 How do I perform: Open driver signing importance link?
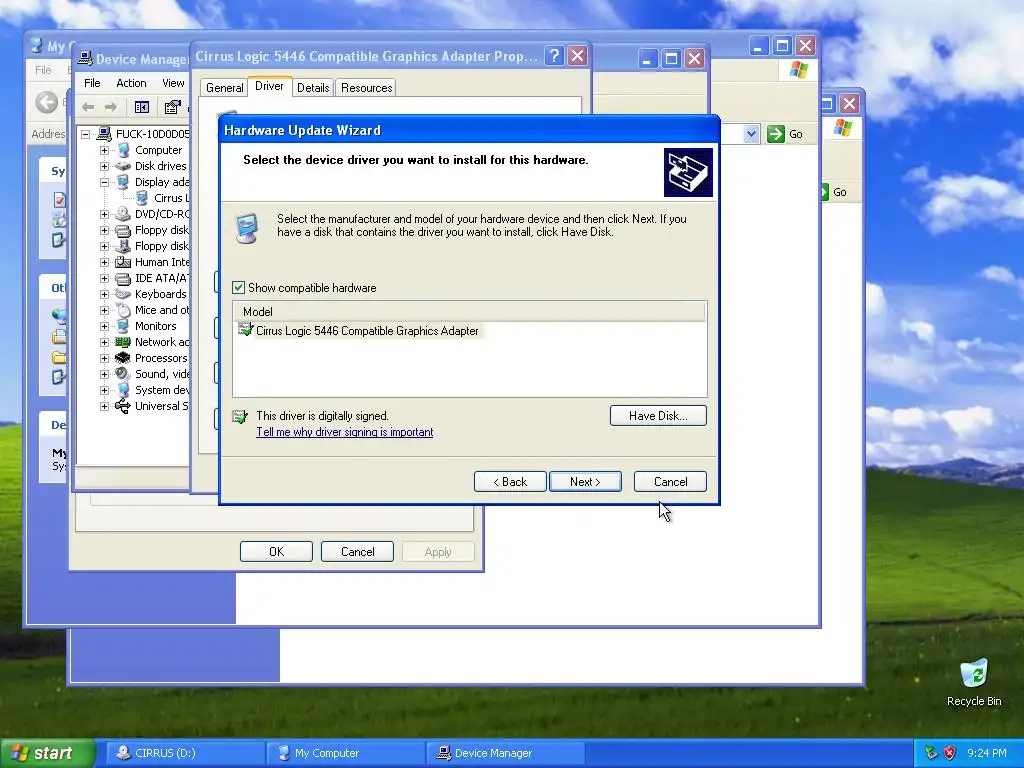tap(344, 432)
